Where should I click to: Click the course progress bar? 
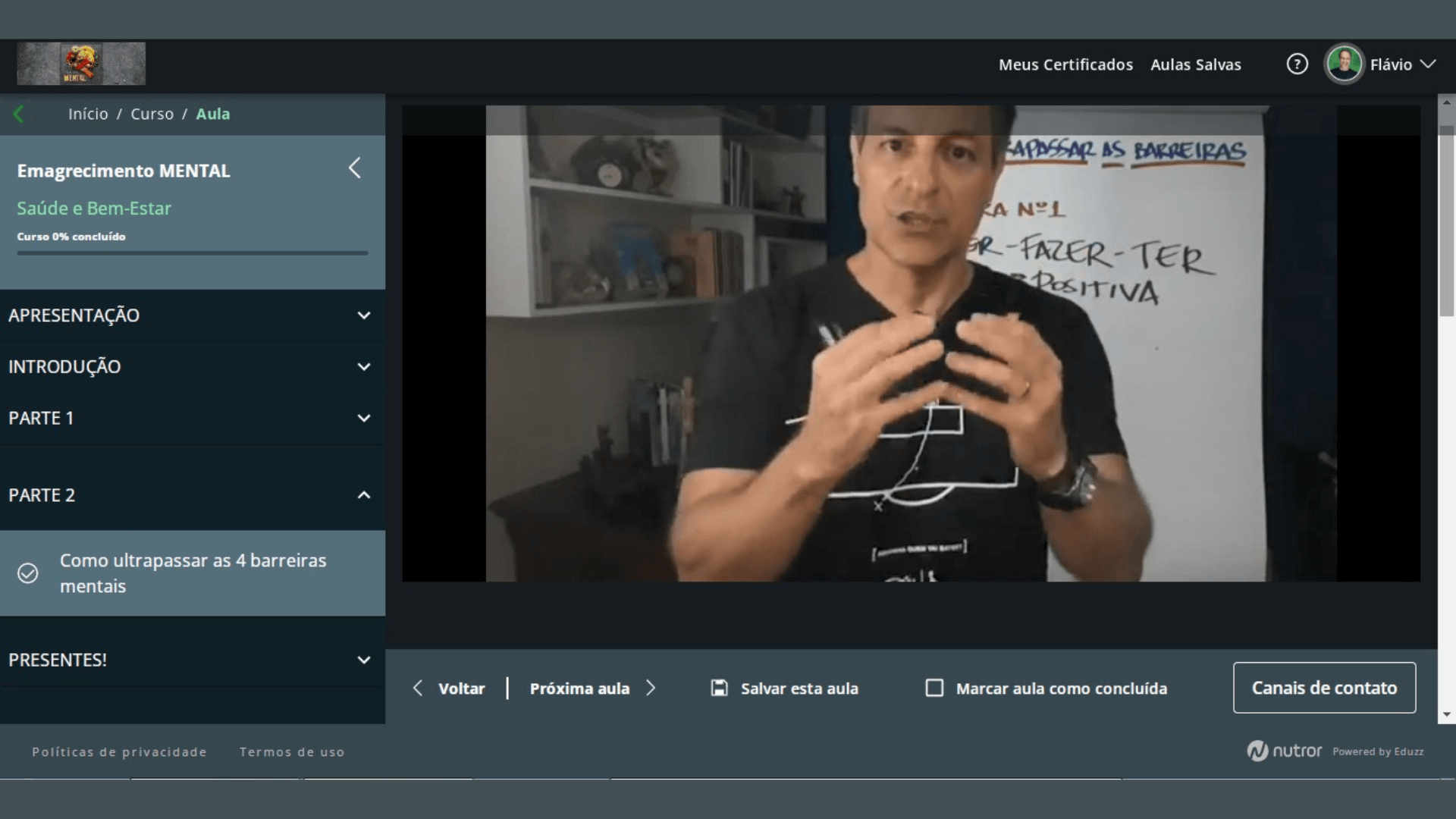point(193,253)
